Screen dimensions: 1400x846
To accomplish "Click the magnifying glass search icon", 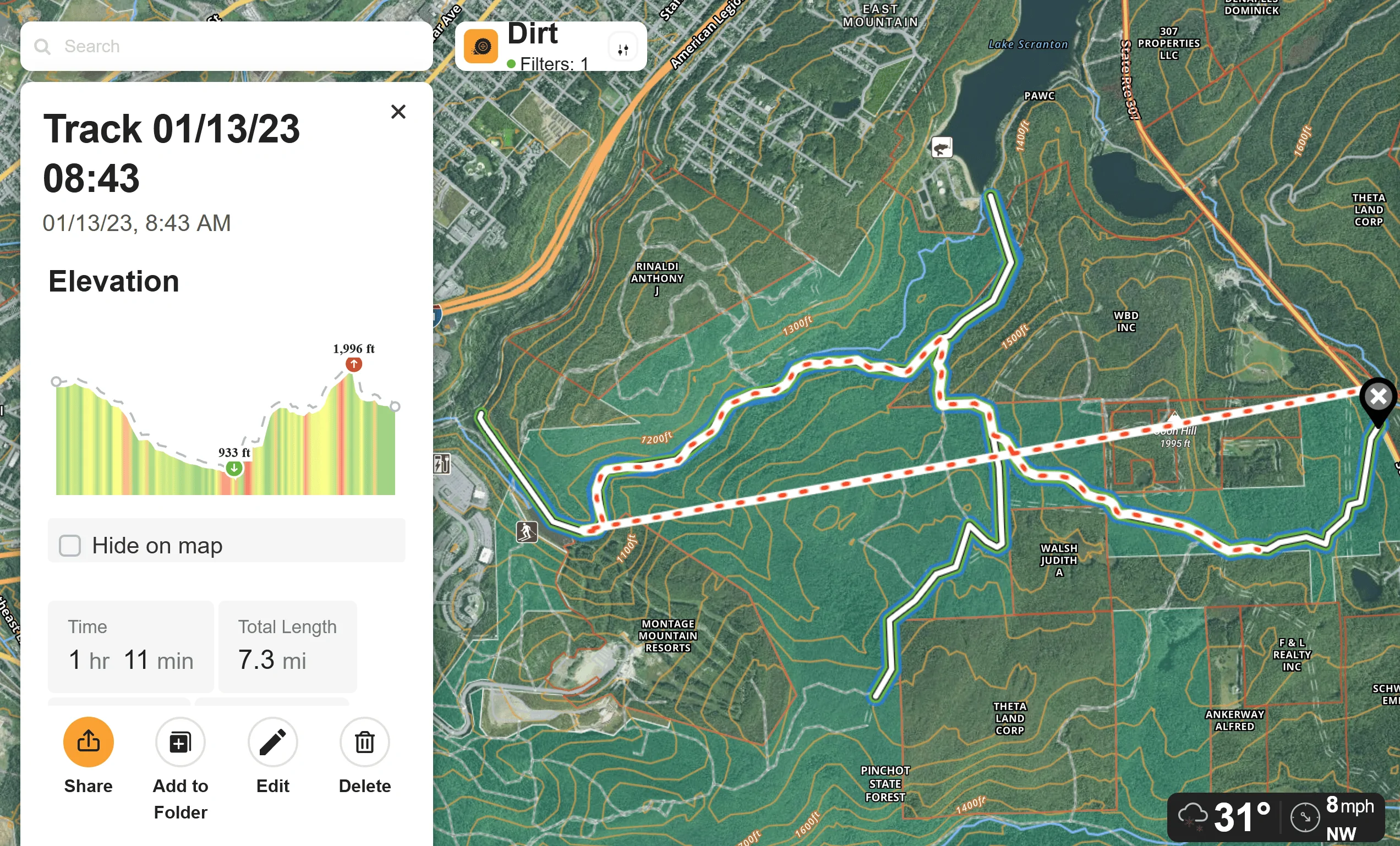I will (x=42, y=47).
